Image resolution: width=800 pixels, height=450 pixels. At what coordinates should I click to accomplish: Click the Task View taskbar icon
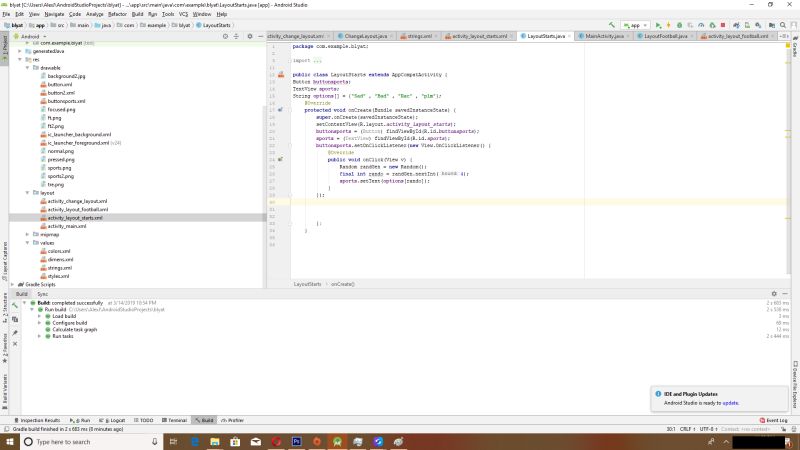coord(173,441)
